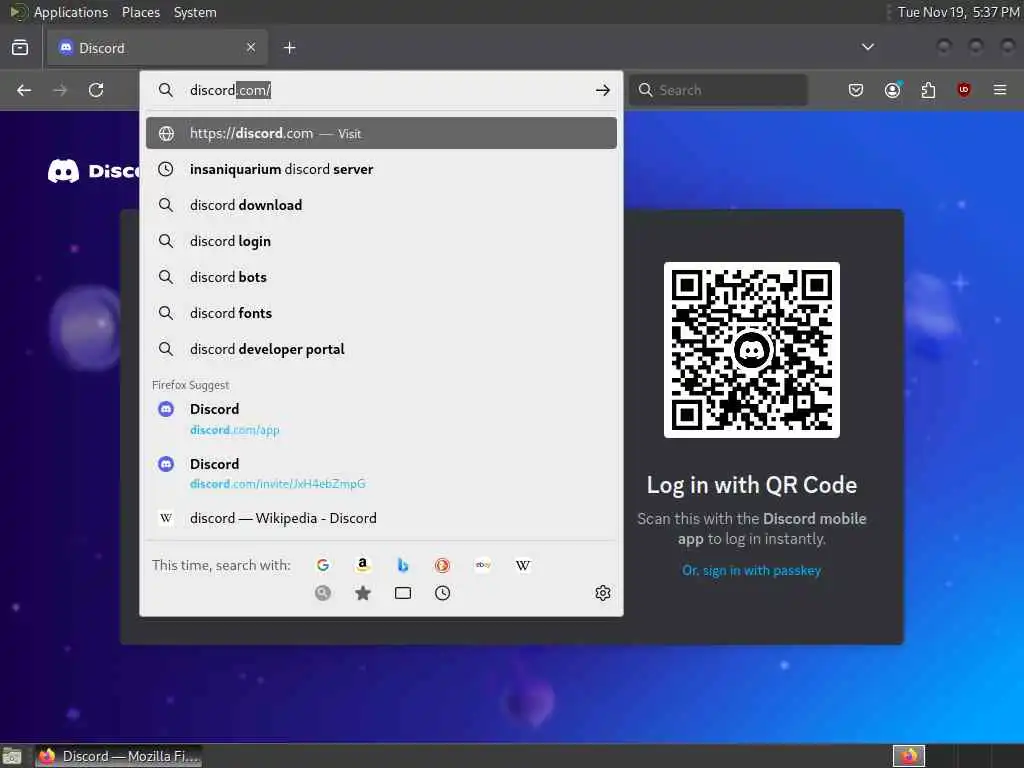Open the discord.com/app suggestion
The width and height of the screenshot is (1024, 768).
[381, 419]
